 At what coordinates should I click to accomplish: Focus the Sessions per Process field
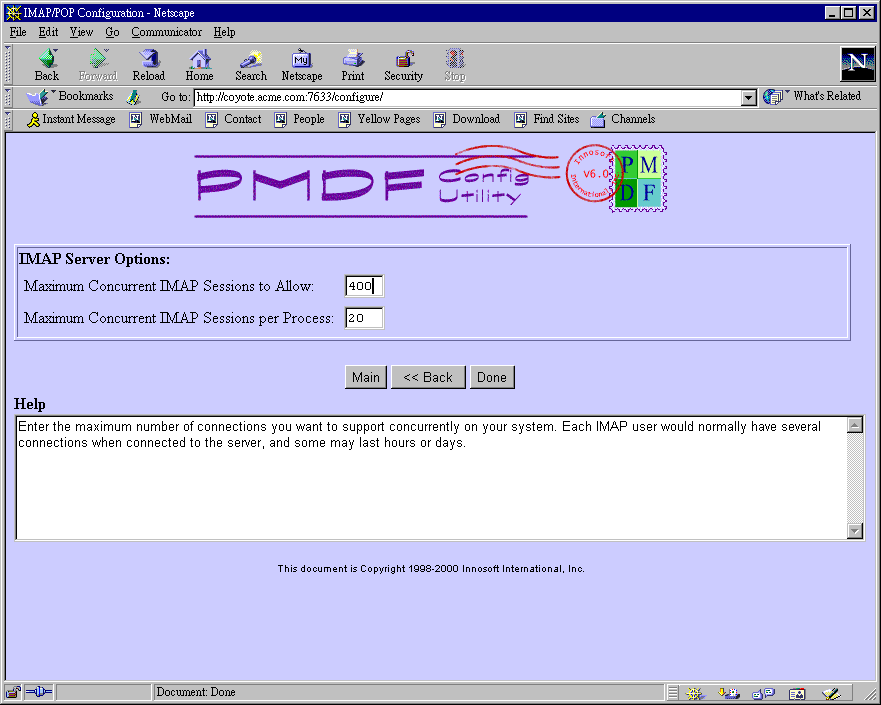click(x=364, y=318)
